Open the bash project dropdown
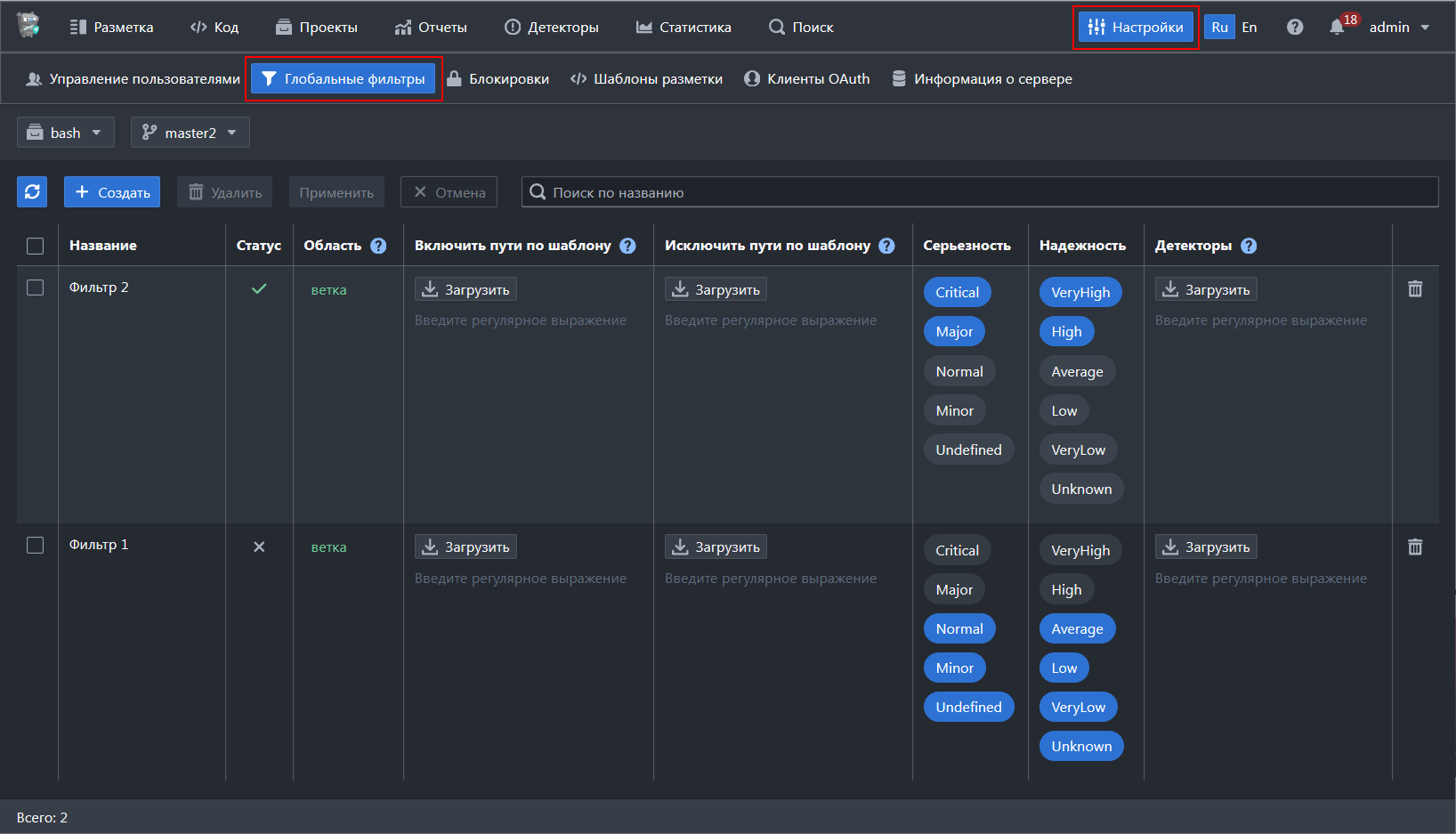 (x=66, y=133)
